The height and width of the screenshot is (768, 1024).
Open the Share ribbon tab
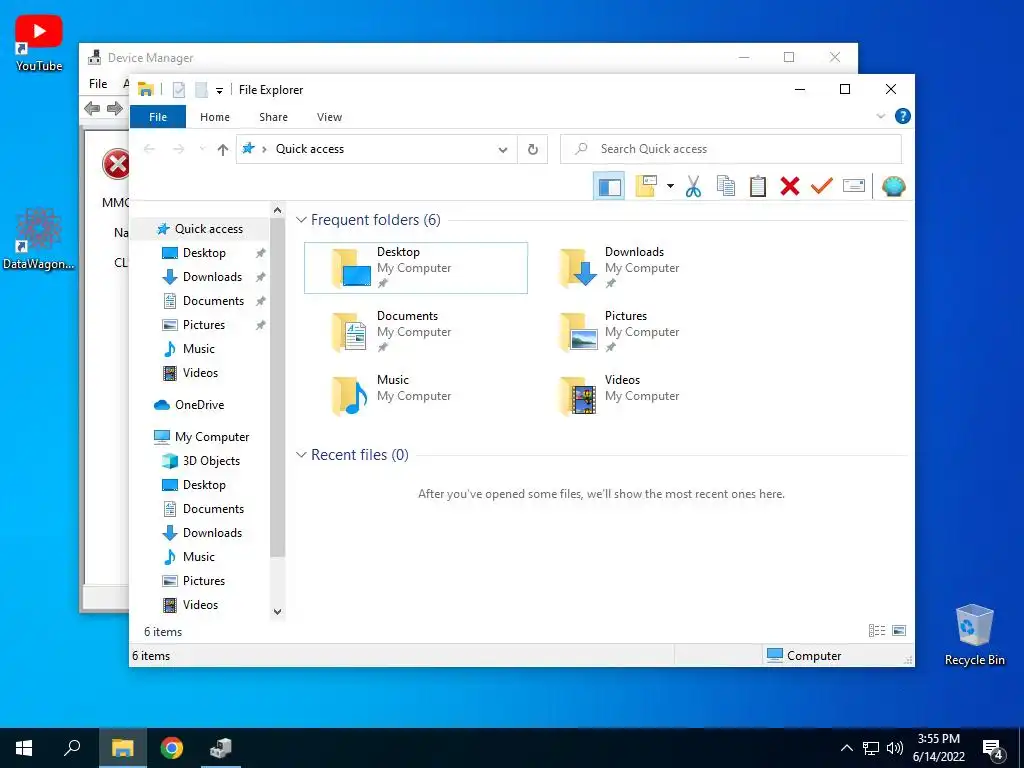[273, 117]
